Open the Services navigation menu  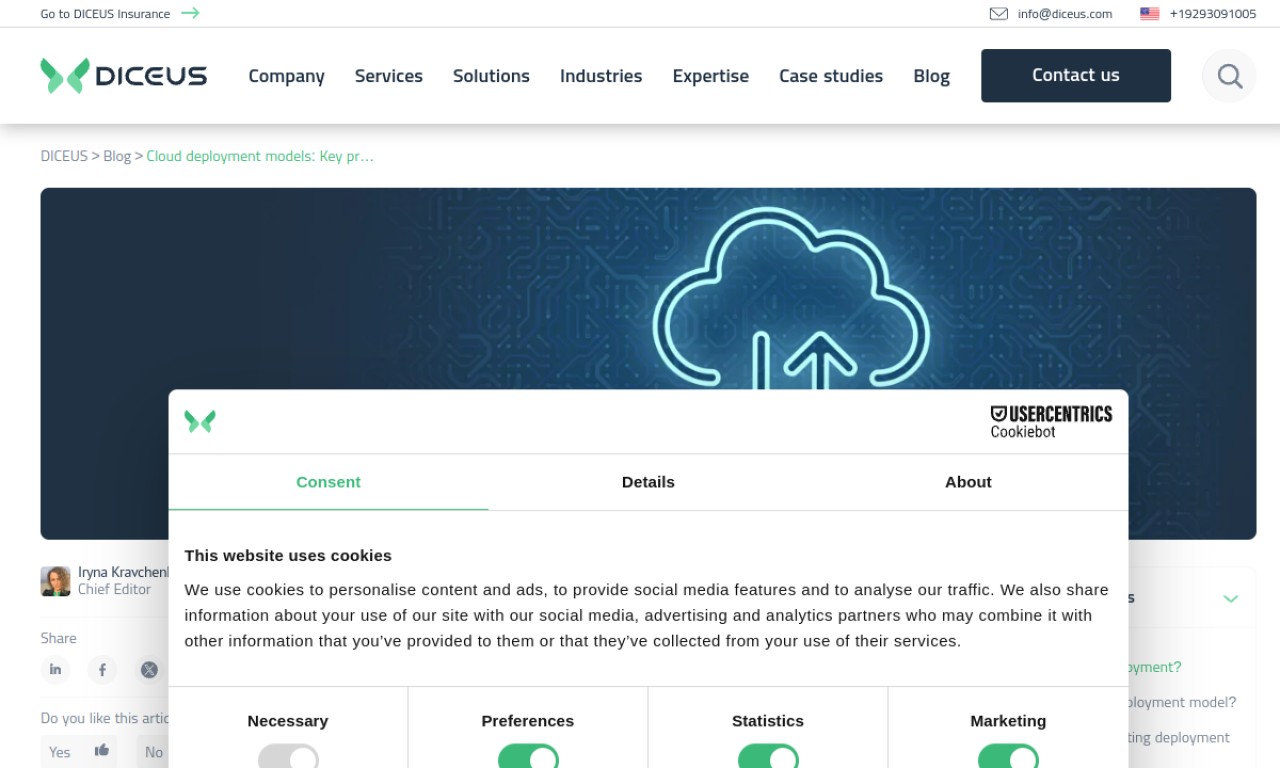pyautogui.click(x=389, y=76)
